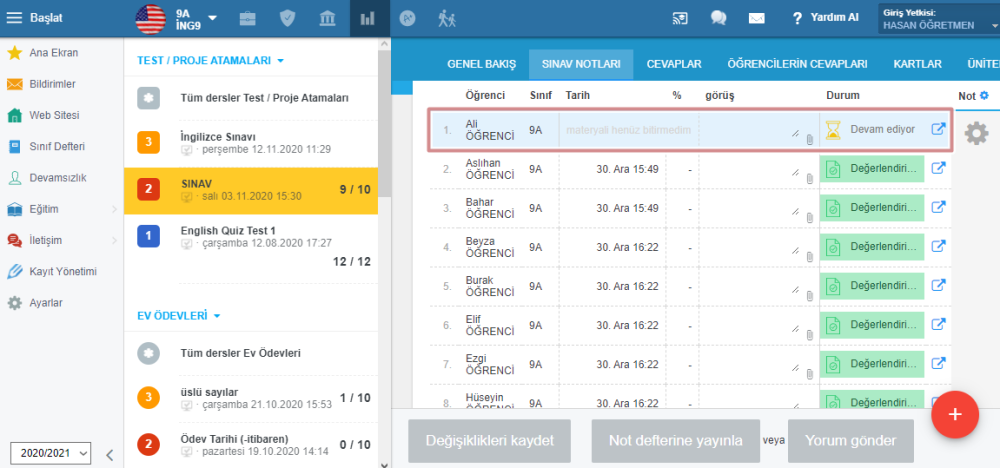Viewport: 1000px width, 468px height.
Task: Go to Web Sitesi in the sidebar
Action: pyautogui.click(x=54, y=115)
